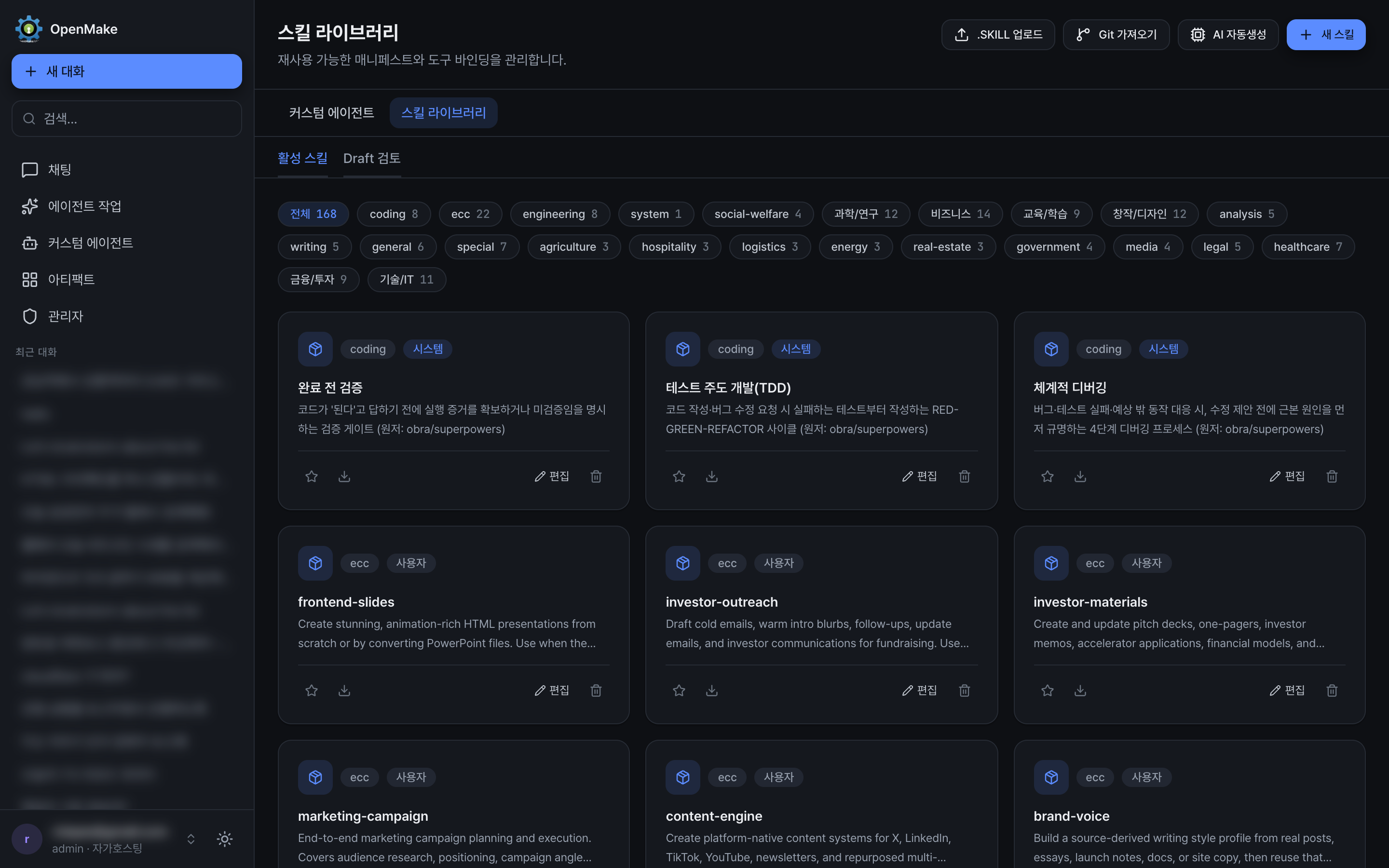This screenshot has width=1389, height=868.
Task: Open 채팅 in the sidebar
Action: (x=126, y=169)
